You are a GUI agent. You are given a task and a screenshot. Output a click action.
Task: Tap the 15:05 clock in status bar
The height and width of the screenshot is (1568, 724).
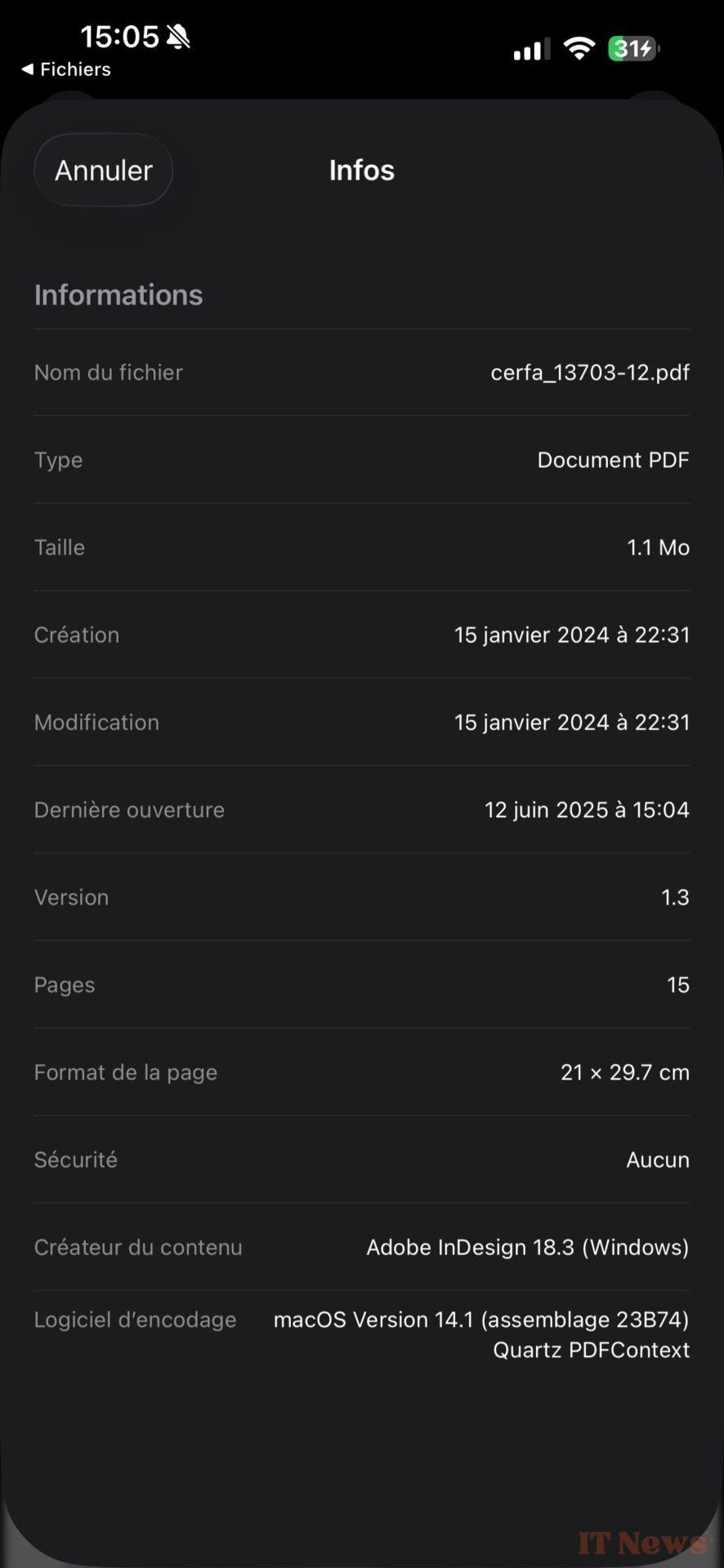[x=119, y=37]
